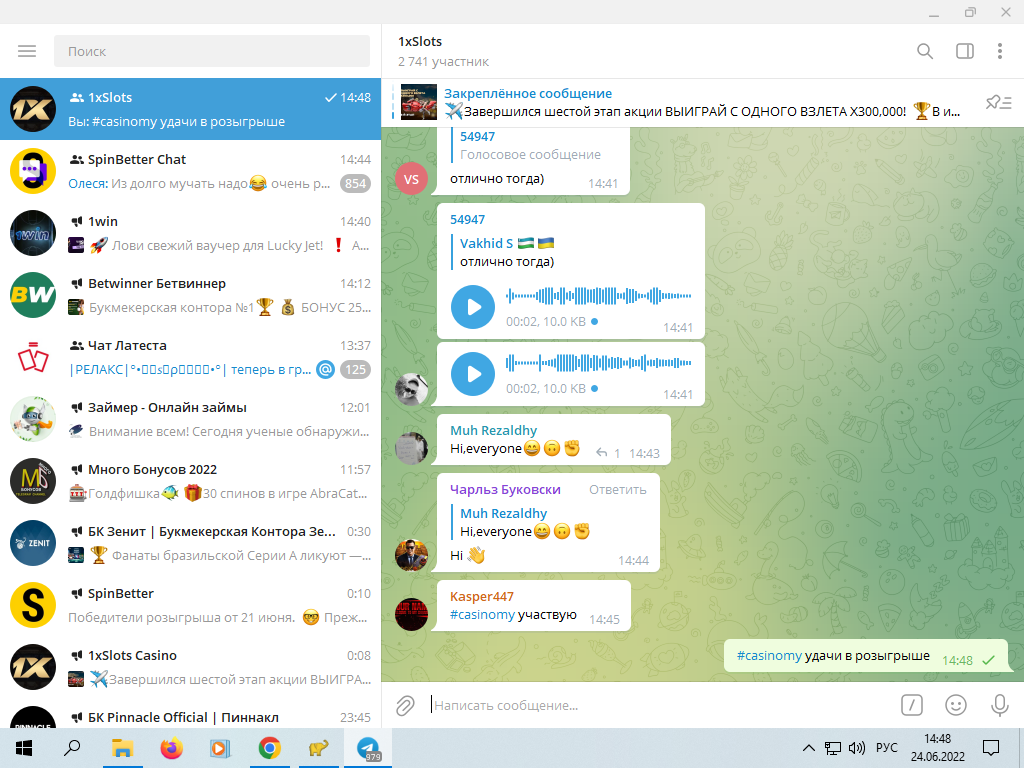The width and height of the screenshot is (1024, 768).
Task: Click the pinned messages list icon
Action: [998, 102]
